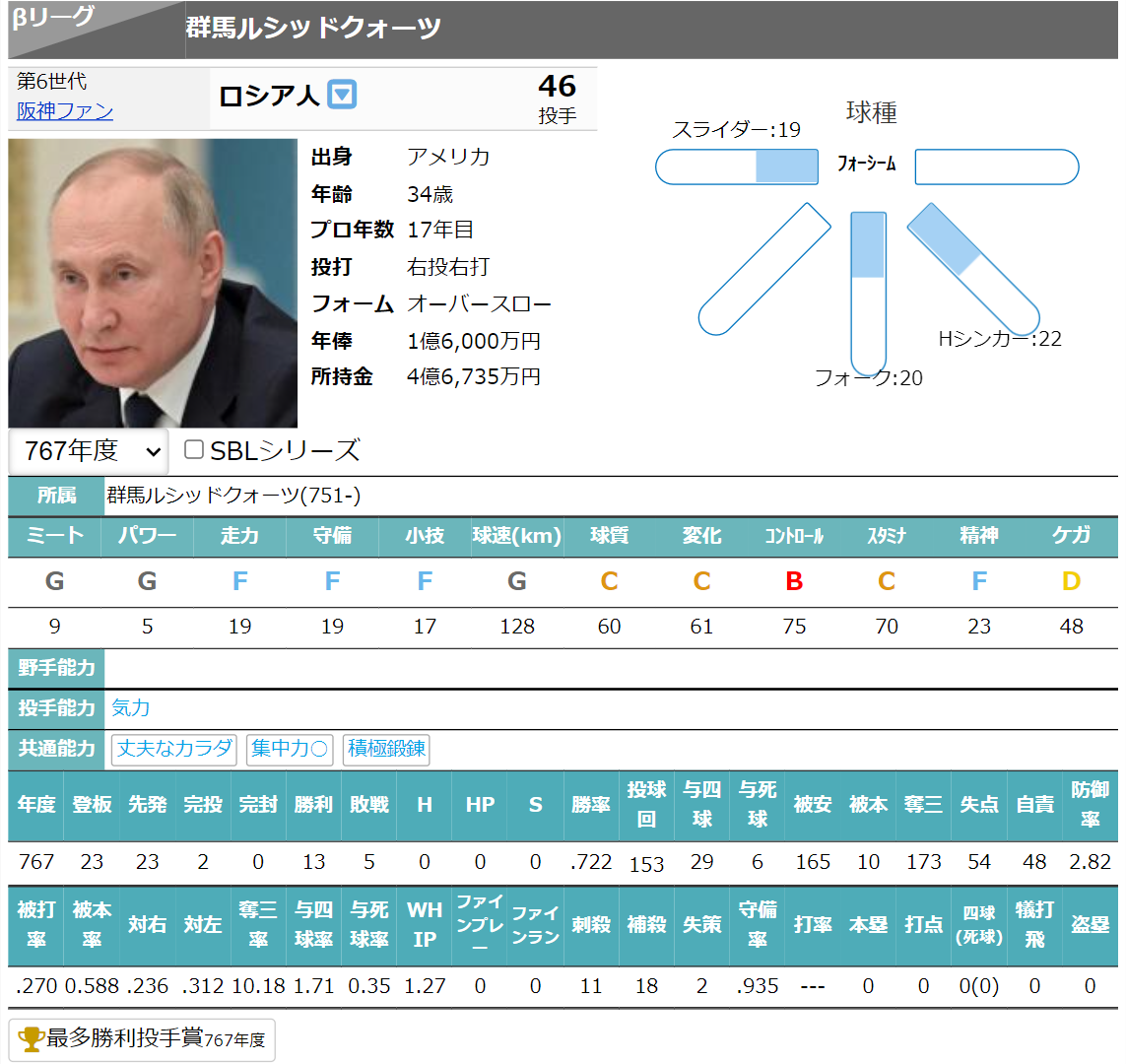This screenshot has height=1064, width=1126.
Task: Open the 767年度 season dropdown
Action: tap(89, 451)
